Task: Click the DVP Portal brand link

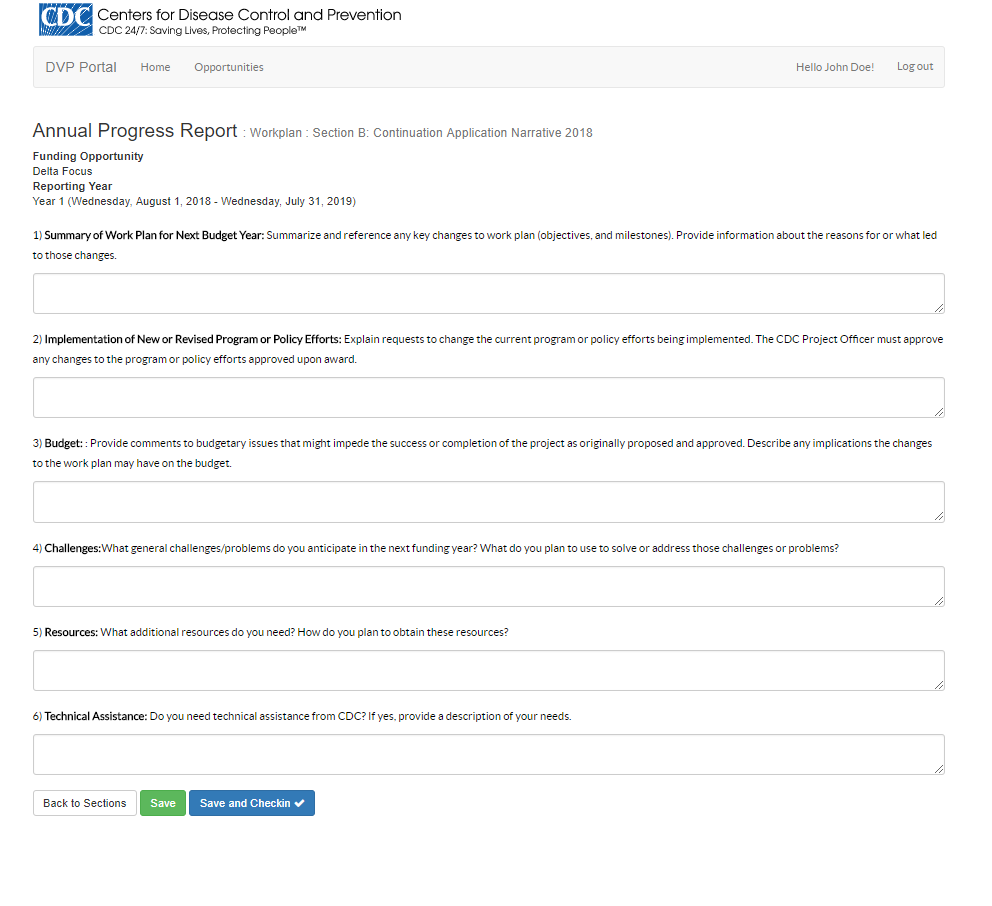Action: pyautogui.click(x=81, y=67)
